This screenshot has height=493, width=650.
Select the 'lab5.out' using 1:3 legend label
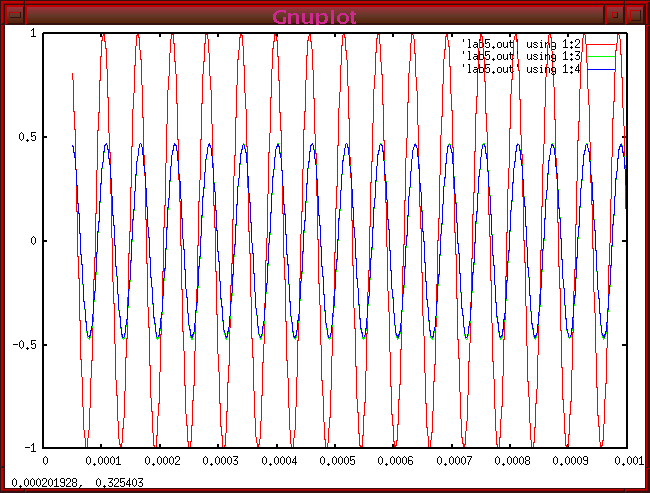[520, 57]
